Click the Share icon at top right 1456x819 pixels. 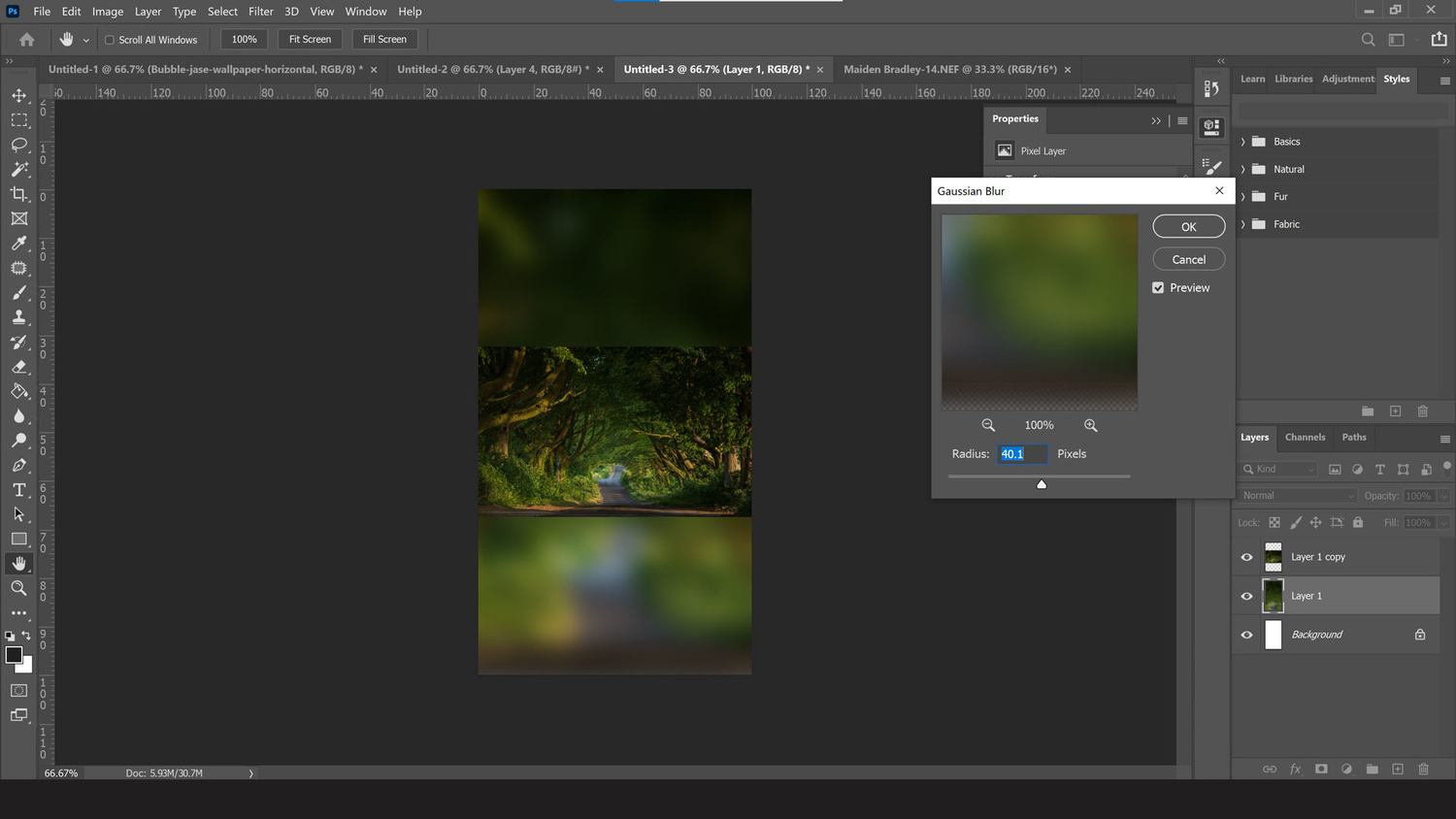[x=1439, y=39]
